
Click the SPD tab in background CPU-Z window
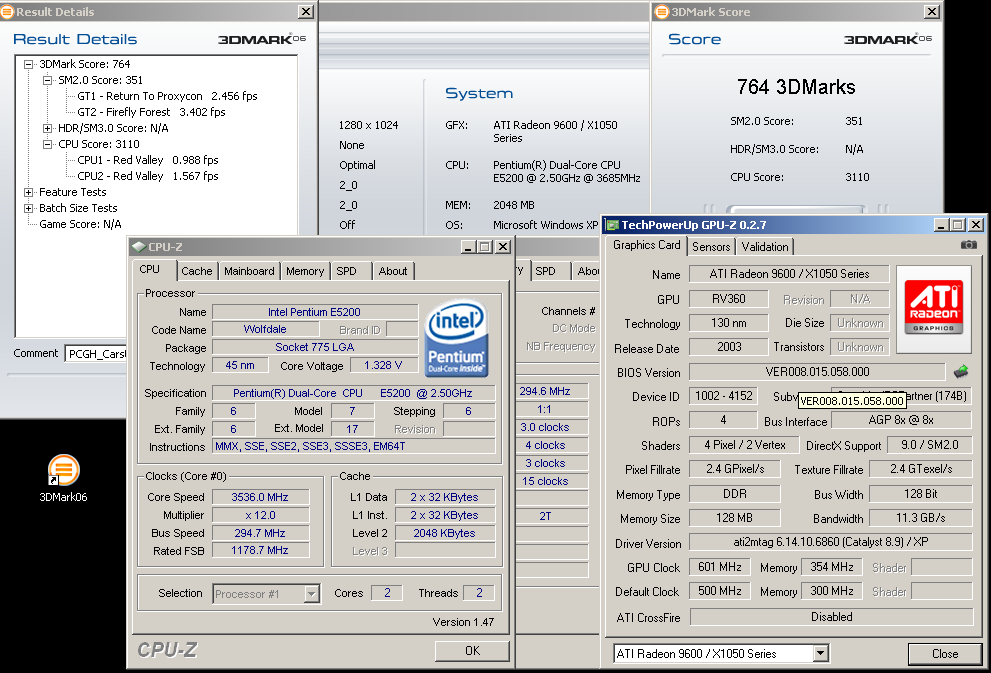point(545,271)
